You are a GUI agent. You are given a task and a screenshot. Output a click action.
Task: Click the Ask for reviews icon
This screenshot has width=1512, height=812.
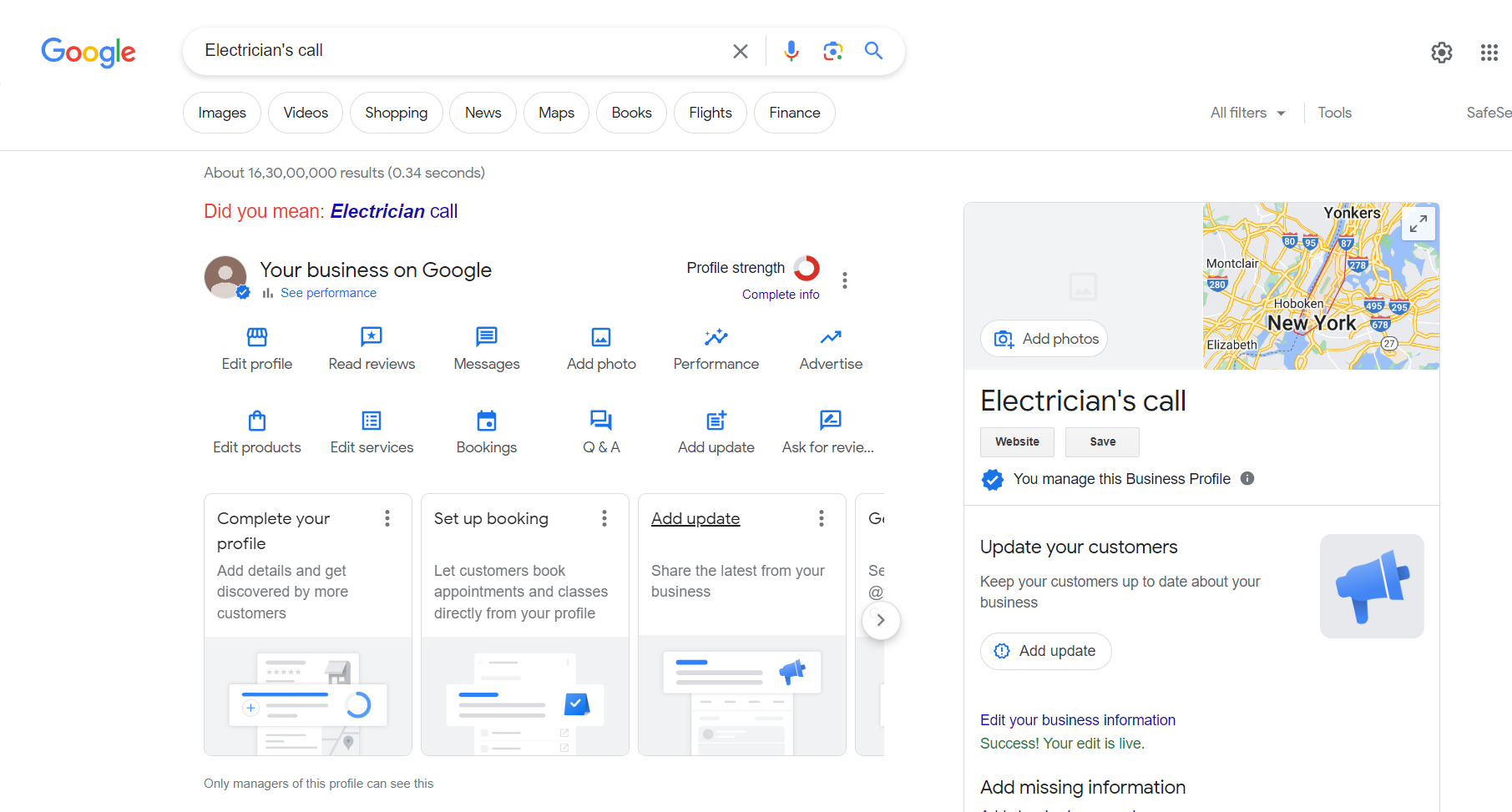(831, 420)
